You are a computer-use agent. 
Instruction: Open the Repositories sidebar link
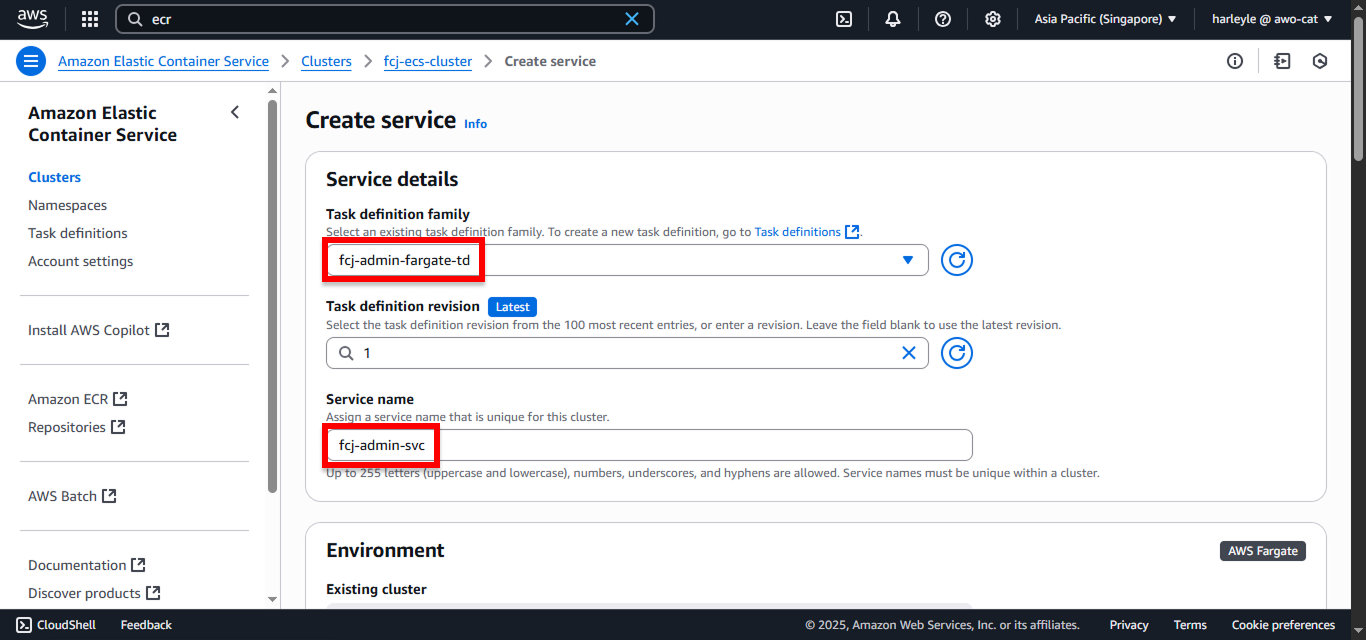(x=77, y=427)
